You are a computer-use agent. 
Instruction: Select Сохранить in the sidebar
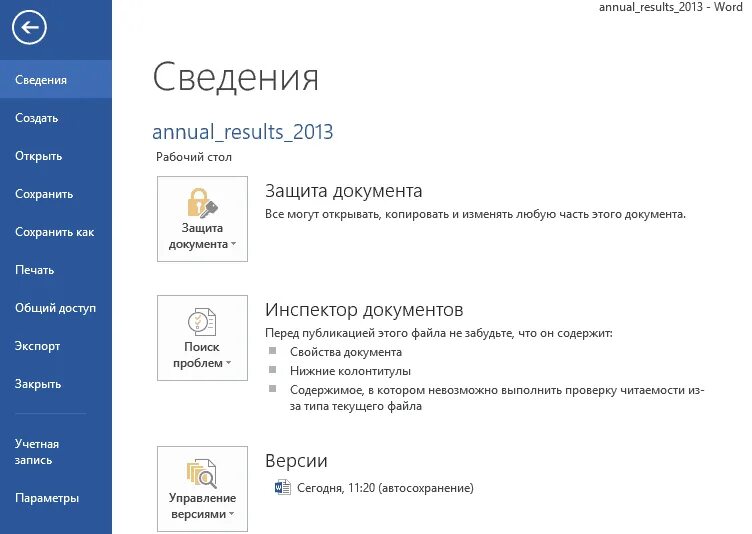coord(56,194)
